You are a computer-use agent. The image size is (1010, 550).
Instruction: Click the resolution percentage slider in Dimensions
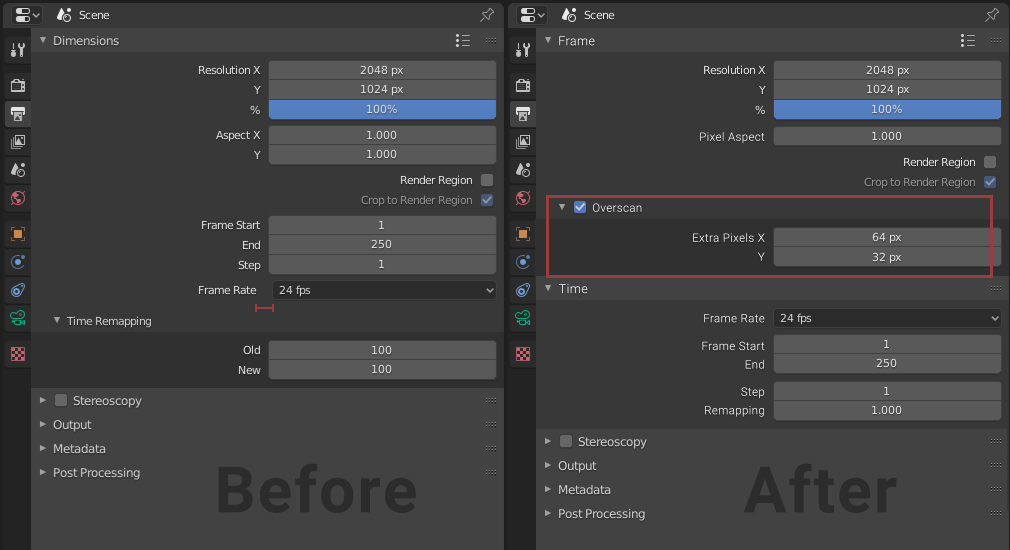tap(382, 109)
